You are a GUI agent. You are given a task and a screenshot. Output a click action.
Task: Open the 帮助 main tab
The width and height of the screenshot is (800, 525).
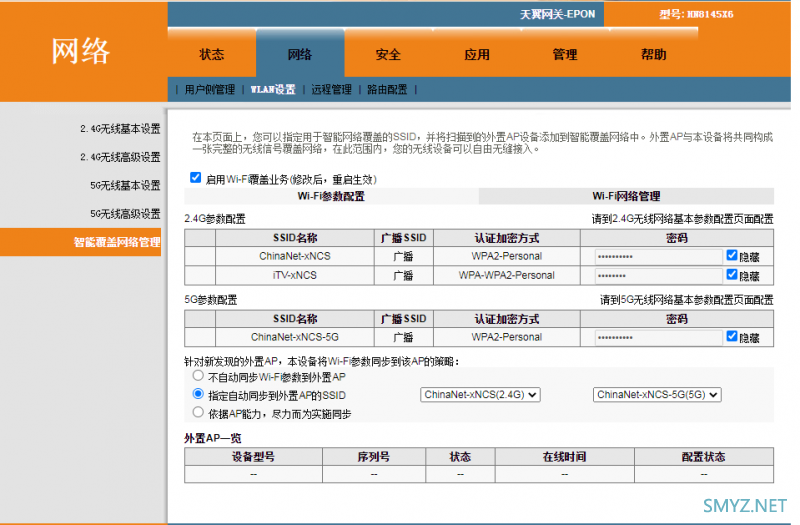[x=654, y=54]
